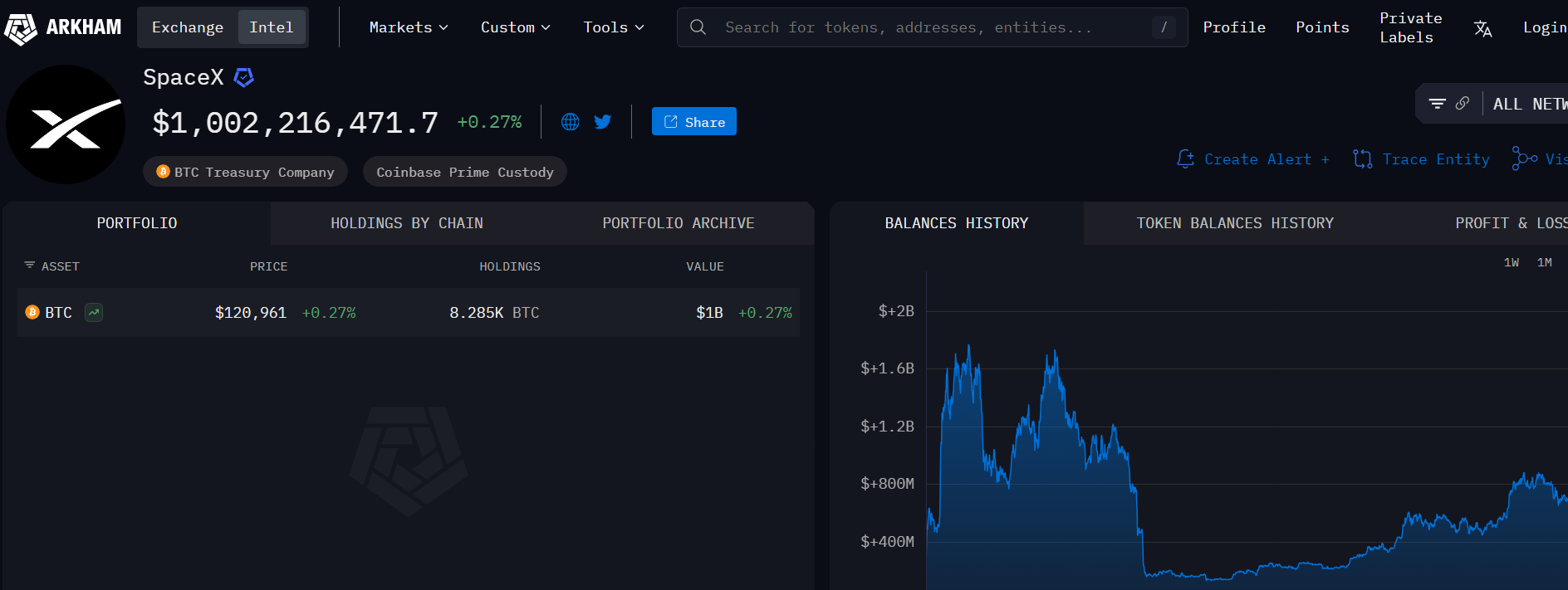The height and width of the screenshot is (590, 1568).
Task: Click the $120,961 BTC price
Action: 250,313
